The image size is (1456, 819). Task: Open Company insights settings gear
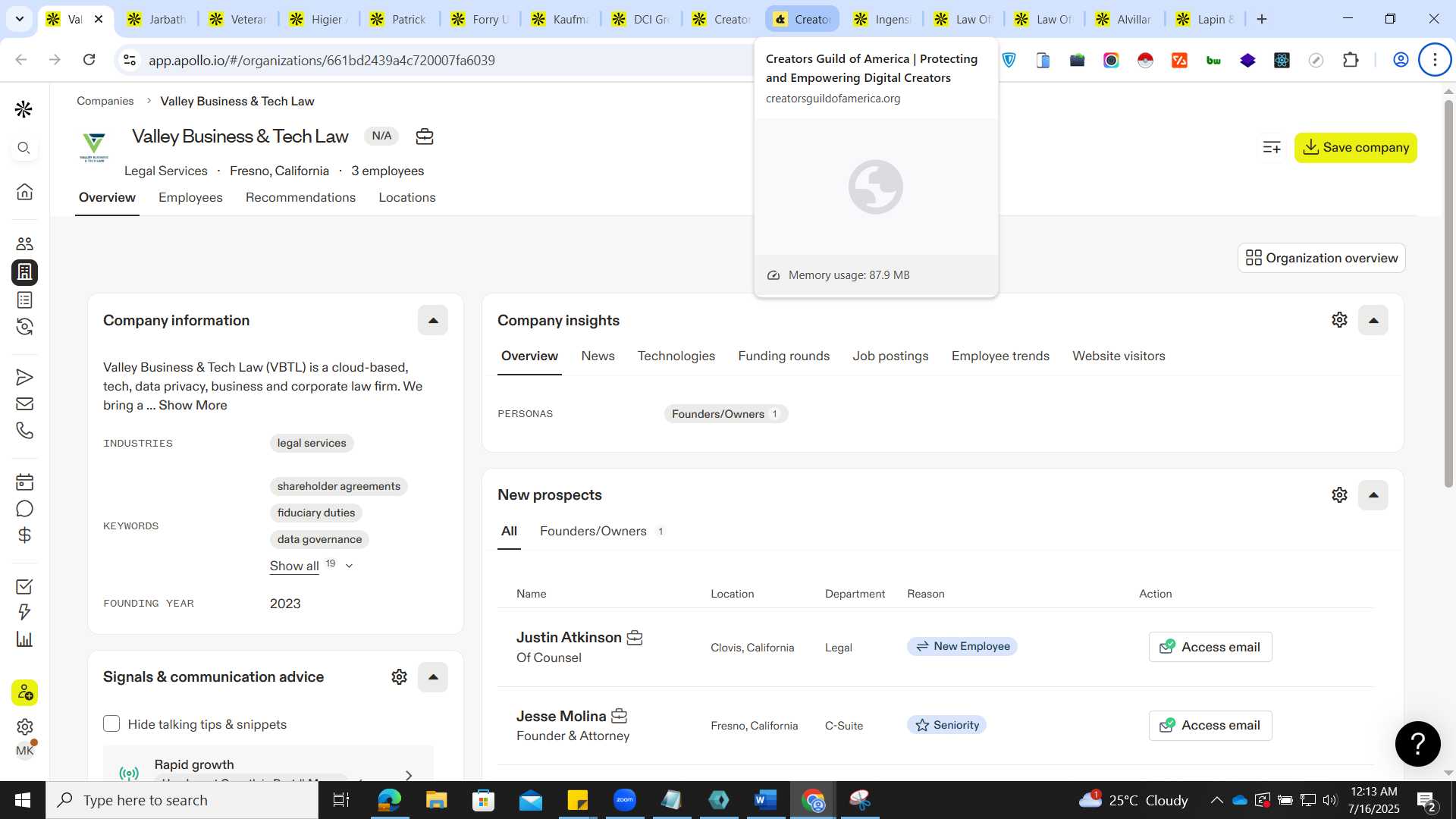(x=1339, y=320)
